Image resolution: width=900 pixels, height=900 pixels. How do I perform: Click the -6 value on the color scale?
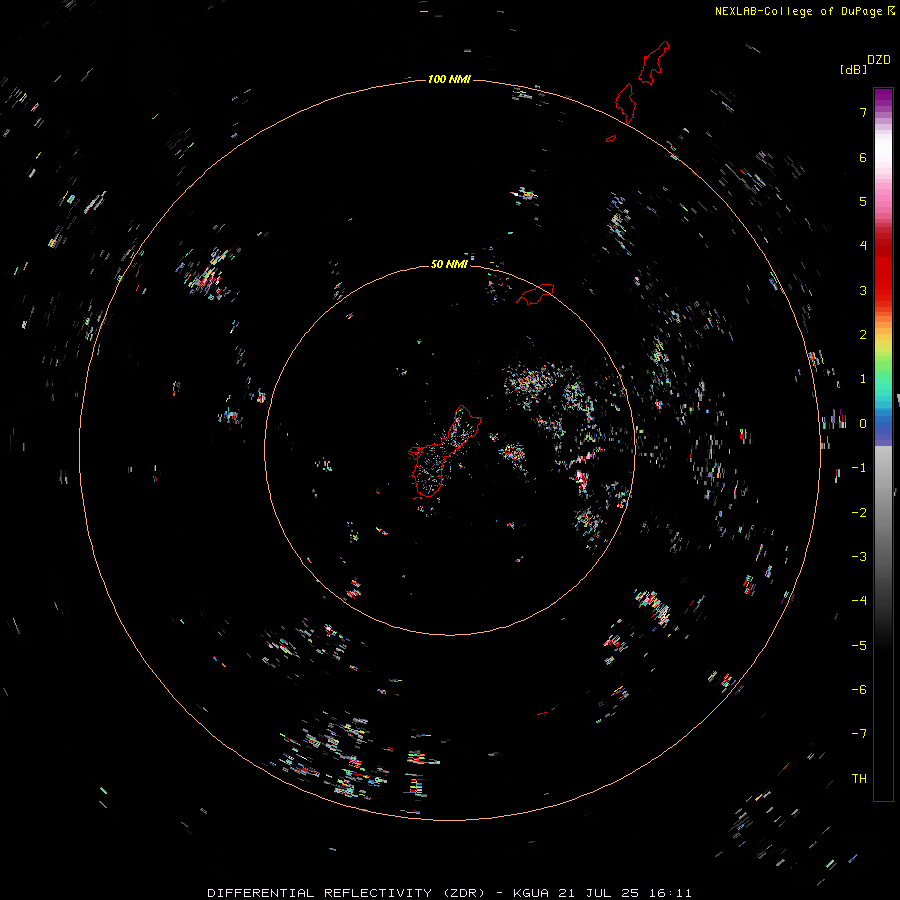(859, 690)
